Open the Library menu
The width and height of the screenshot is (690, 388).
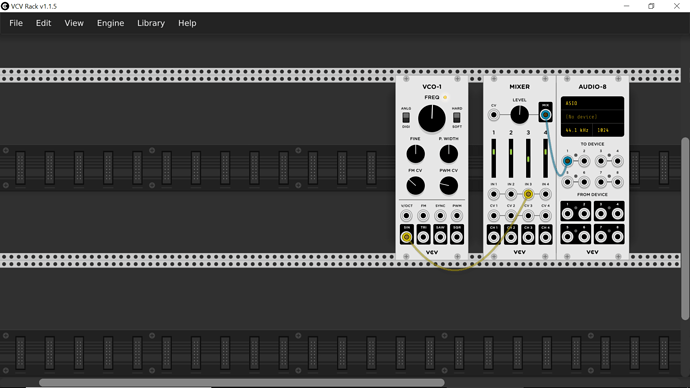point(151,23)
